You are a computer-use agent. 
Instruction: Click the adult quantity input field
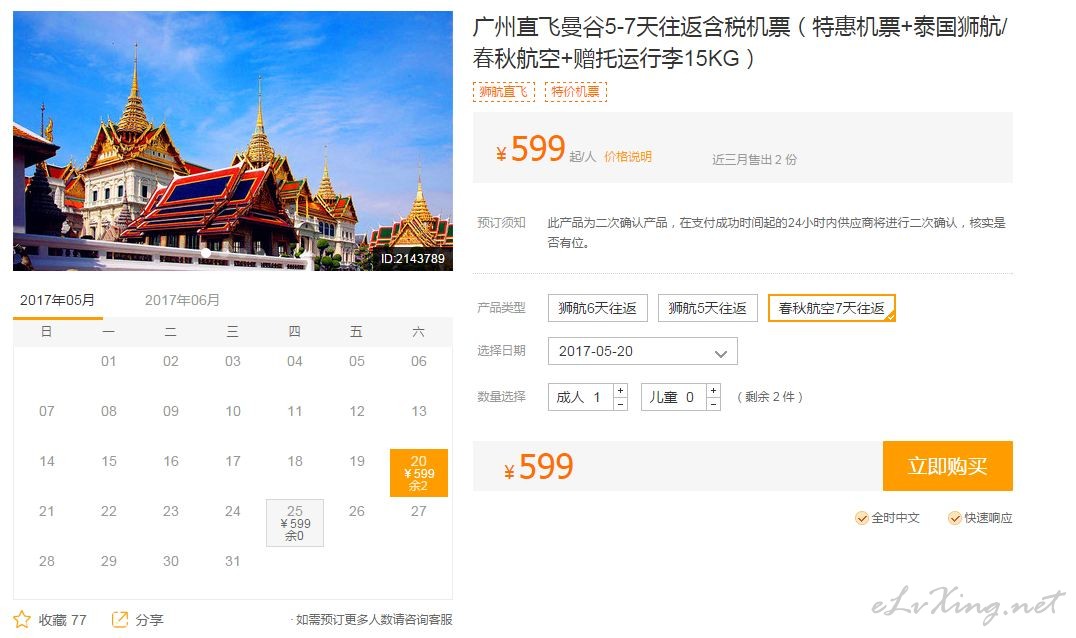581,397
